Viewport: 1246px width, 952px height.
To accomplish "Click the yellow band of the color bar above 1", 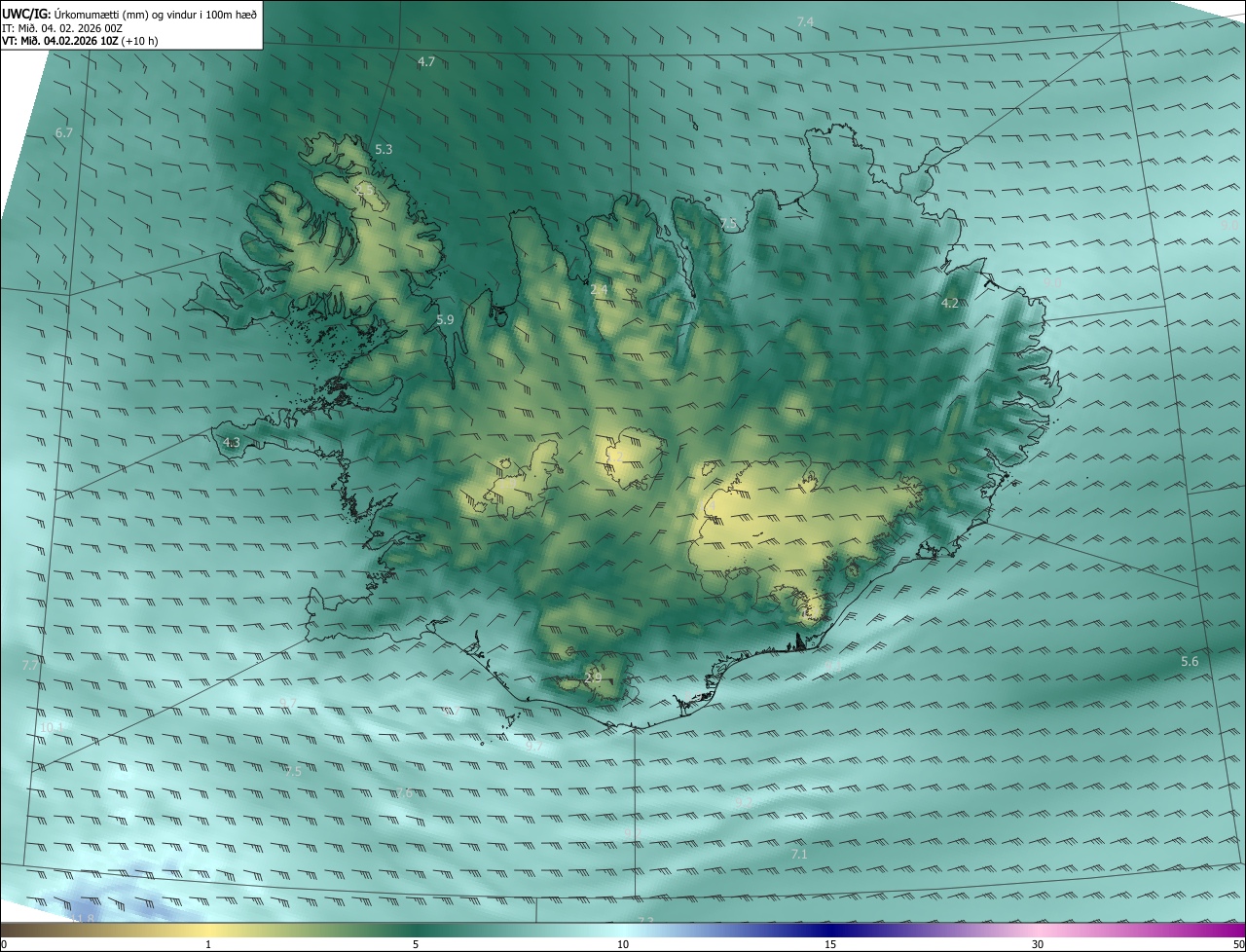I will (208, 930).
